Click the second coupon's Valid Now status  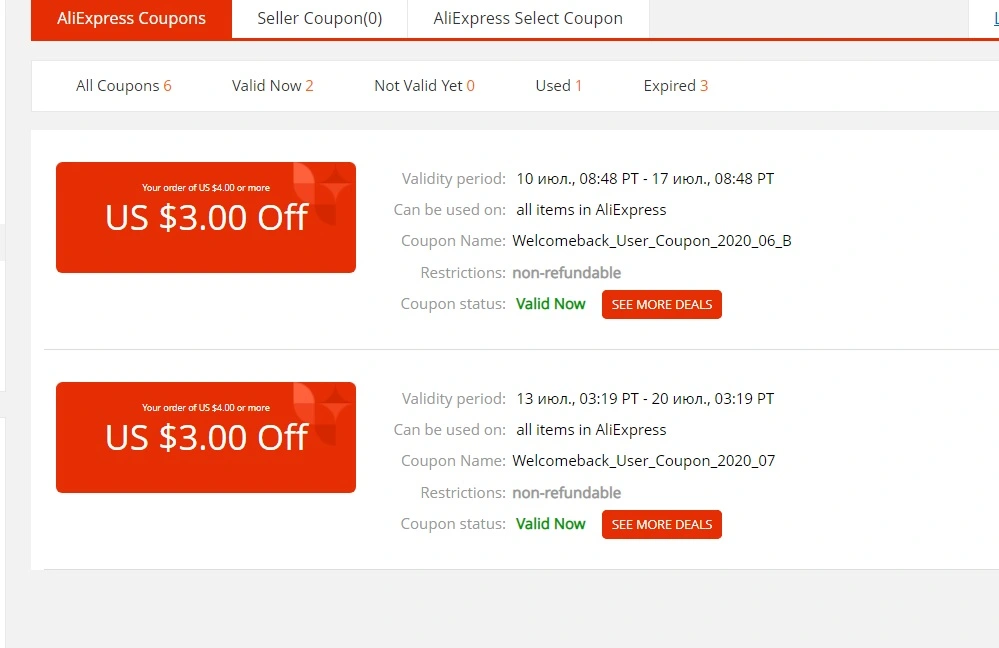(x=550, y=524)
